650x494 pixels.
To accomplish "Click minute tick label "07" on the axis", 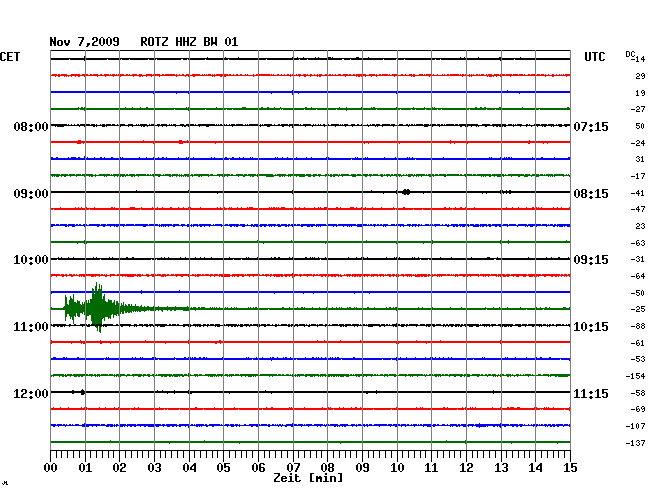I will [x=293, y=467].
